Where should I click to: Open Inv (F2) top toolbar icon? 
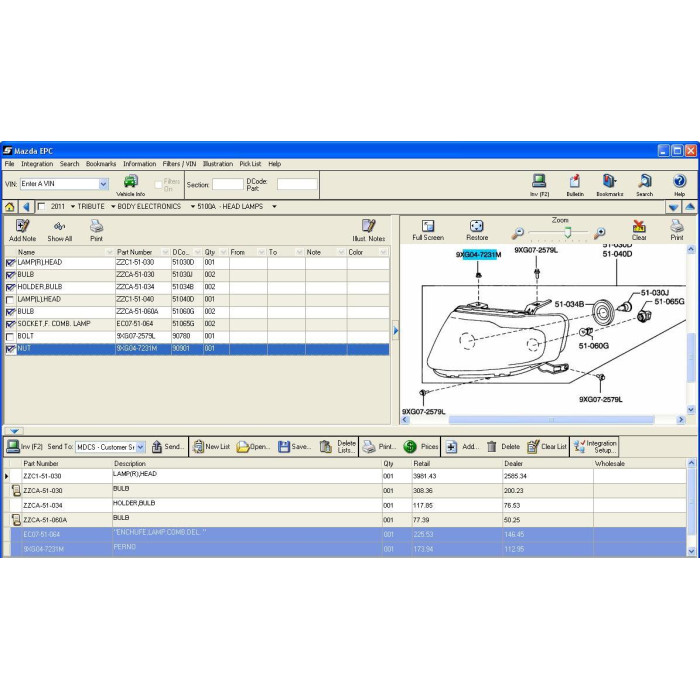[x=539, y=185]
